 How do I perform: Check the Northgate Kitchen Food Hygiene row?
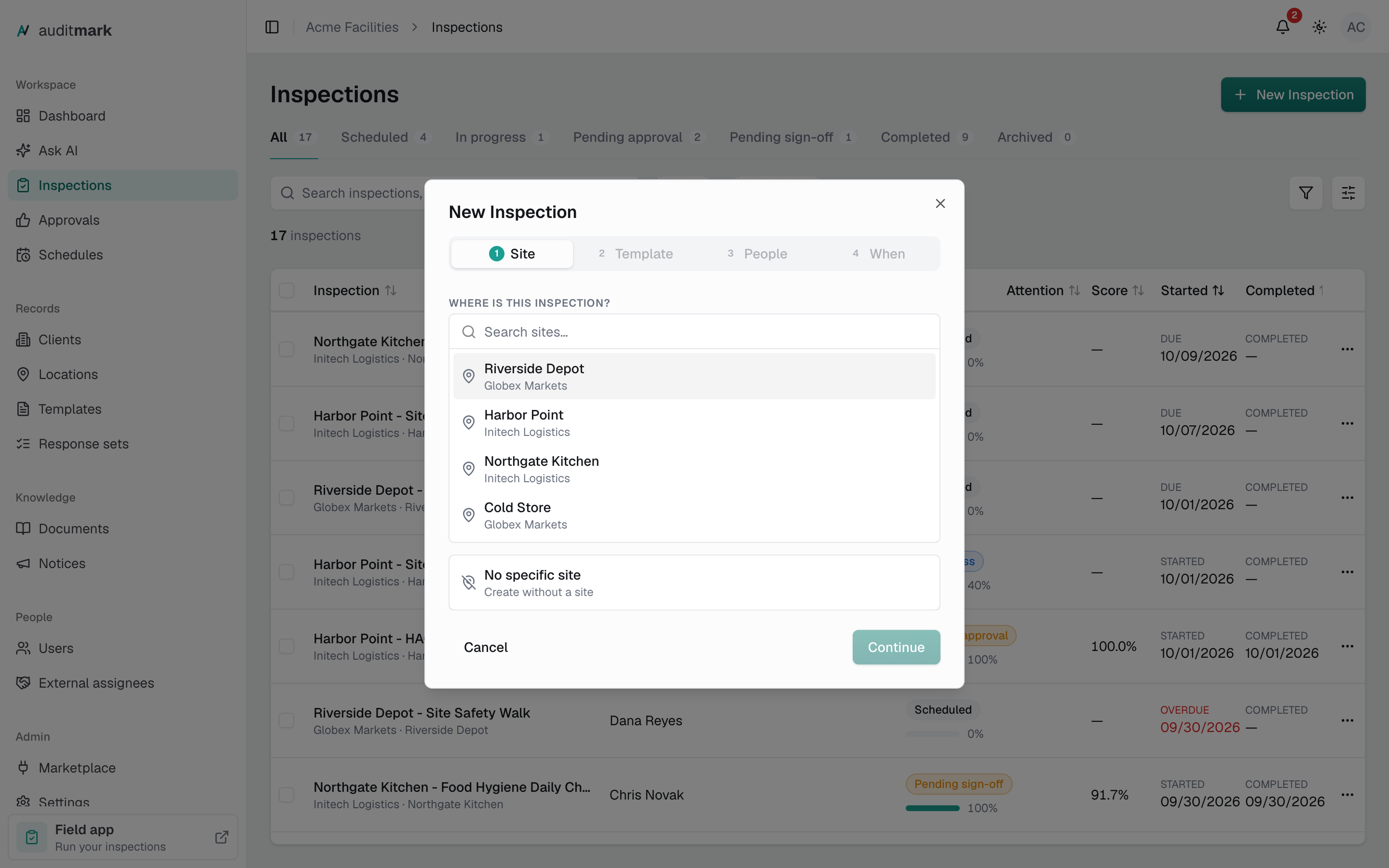[x=286, y=795]
